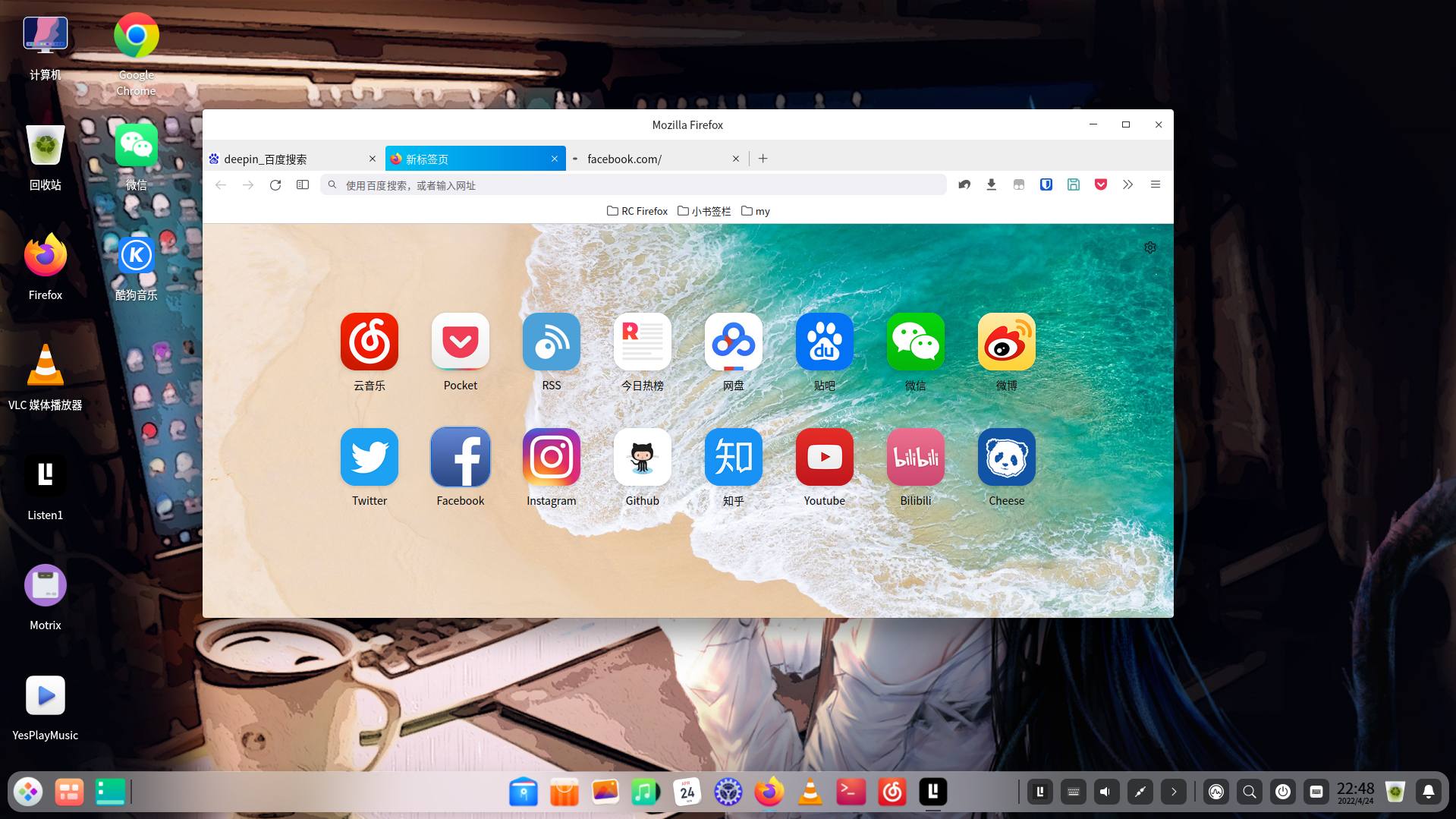
Task: Open the 网盘 shortcut tile
Action: tap(734, 342)
